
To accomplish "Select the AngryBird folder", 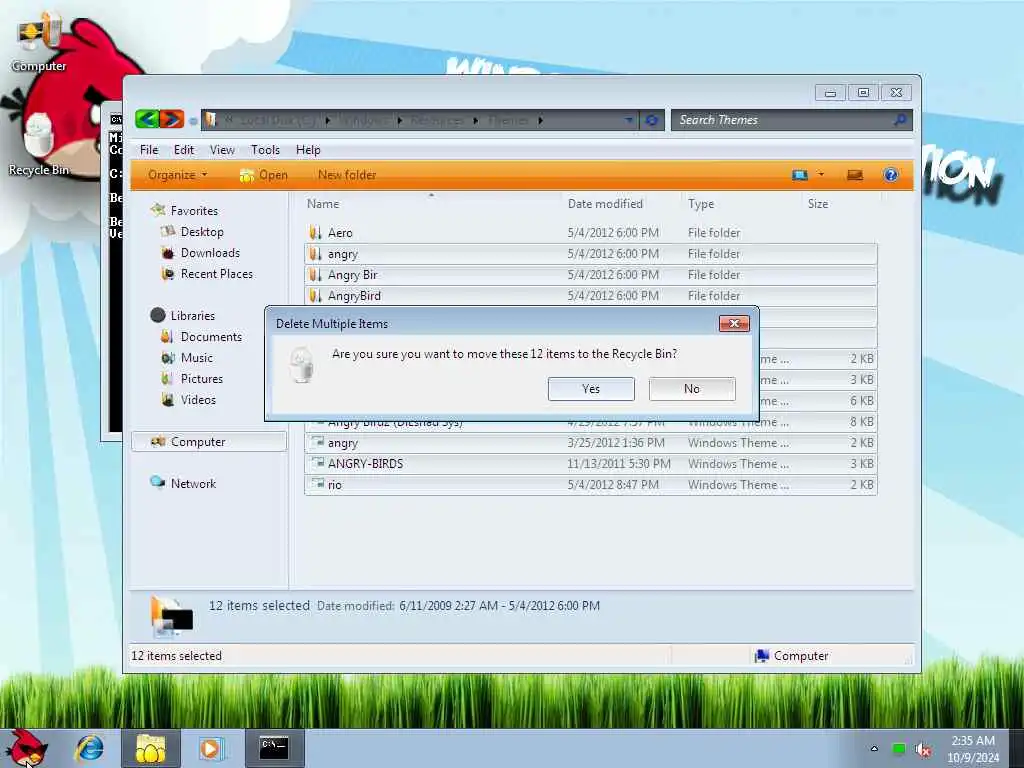I will pos(590,295).
